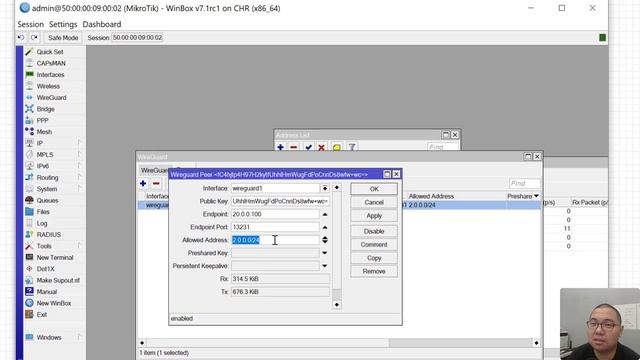This screenshot has height=360, width=640.
Task: Open Dashboard menu
Action: click(102, 24)
